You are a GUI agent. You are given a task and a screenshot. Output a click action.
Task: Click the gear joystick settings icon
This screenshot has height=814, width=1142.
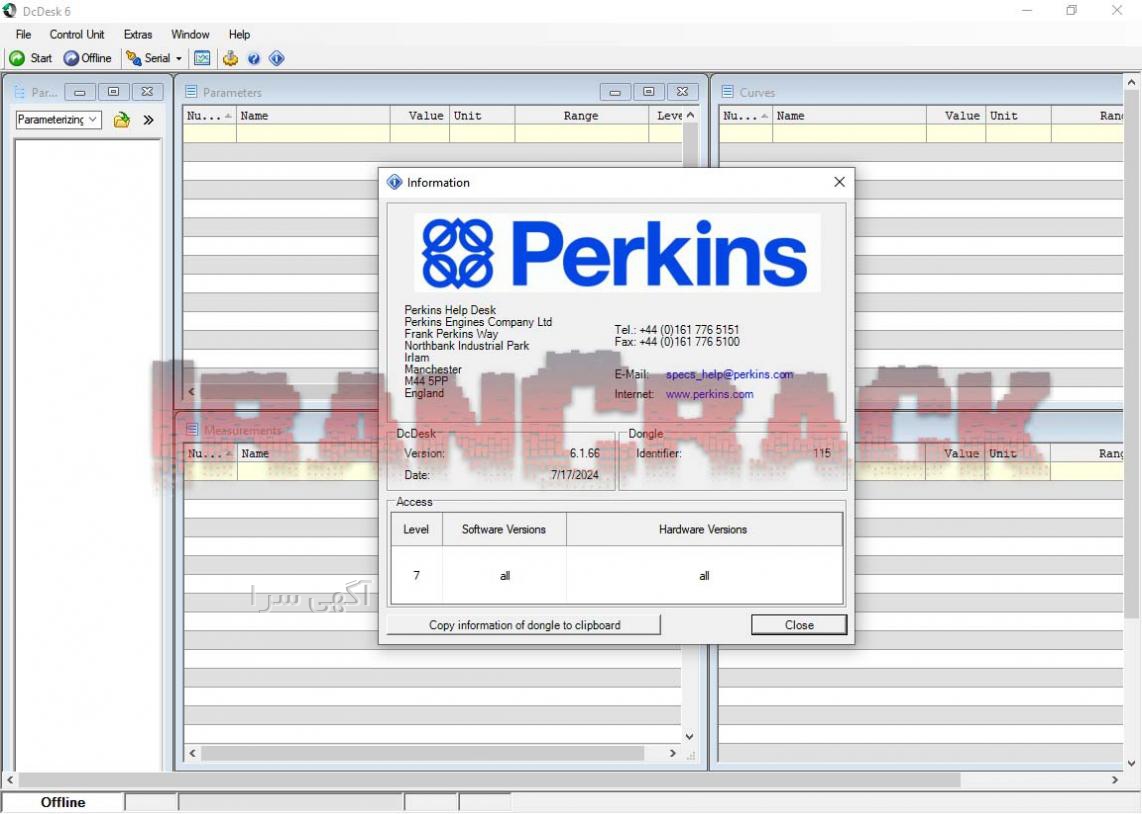click(x=231, y=58)
